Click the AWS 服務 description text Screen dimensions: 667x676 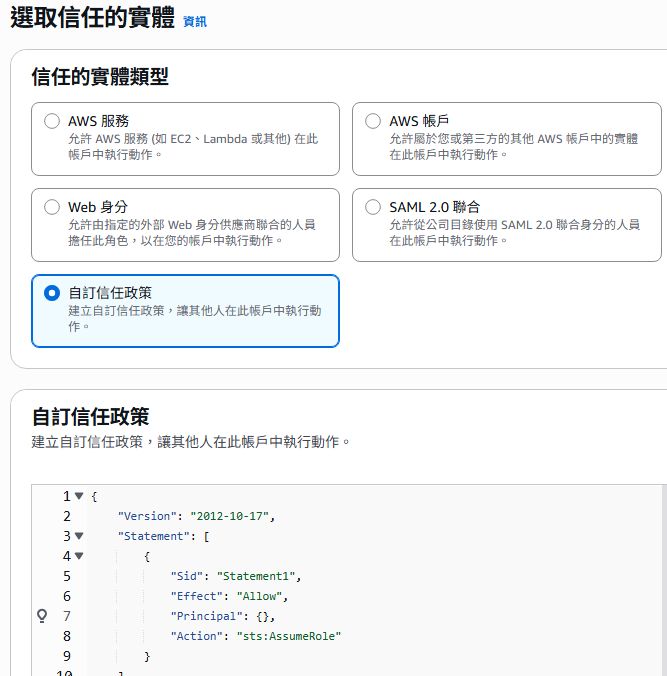[193, 147]
